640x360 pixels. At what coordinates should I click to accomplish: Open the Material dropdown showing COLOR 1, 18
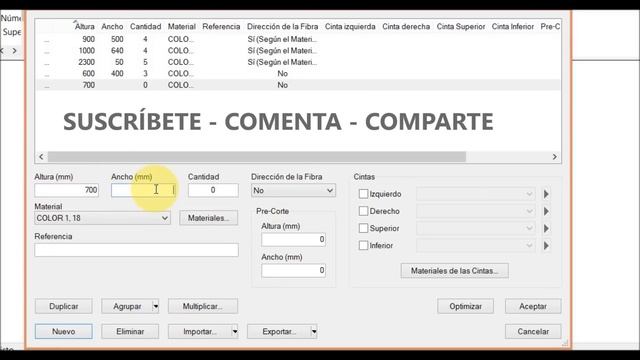click(x=102, y=218)
